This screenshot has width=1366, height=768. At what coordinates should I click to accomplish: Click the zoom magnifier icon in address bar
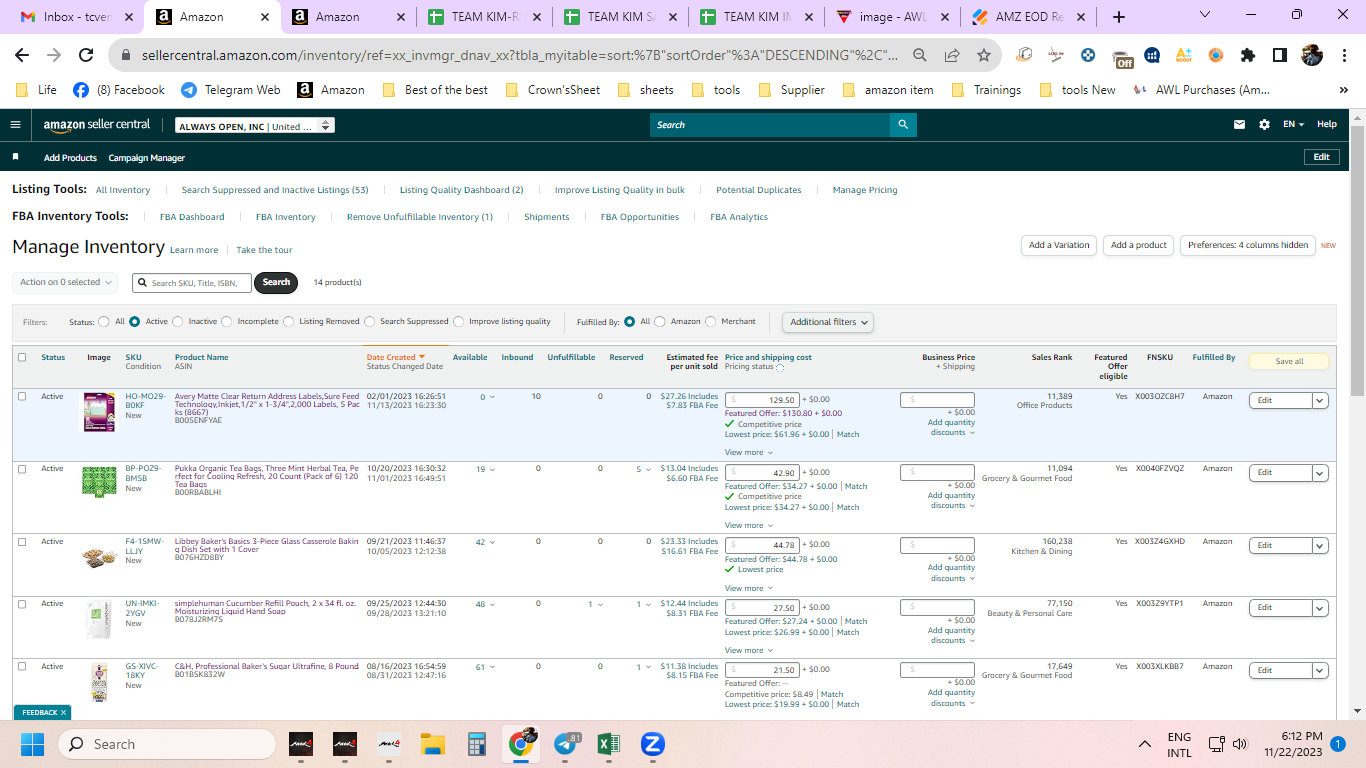click(920, 55)
